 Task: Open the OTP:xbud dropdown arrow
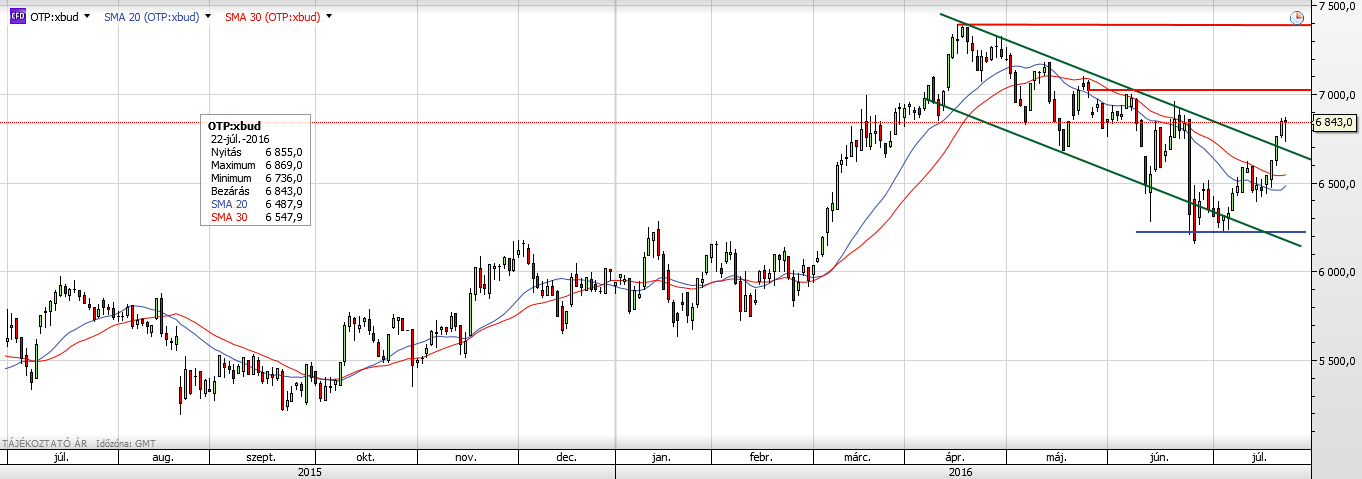[x=87, y=17]
